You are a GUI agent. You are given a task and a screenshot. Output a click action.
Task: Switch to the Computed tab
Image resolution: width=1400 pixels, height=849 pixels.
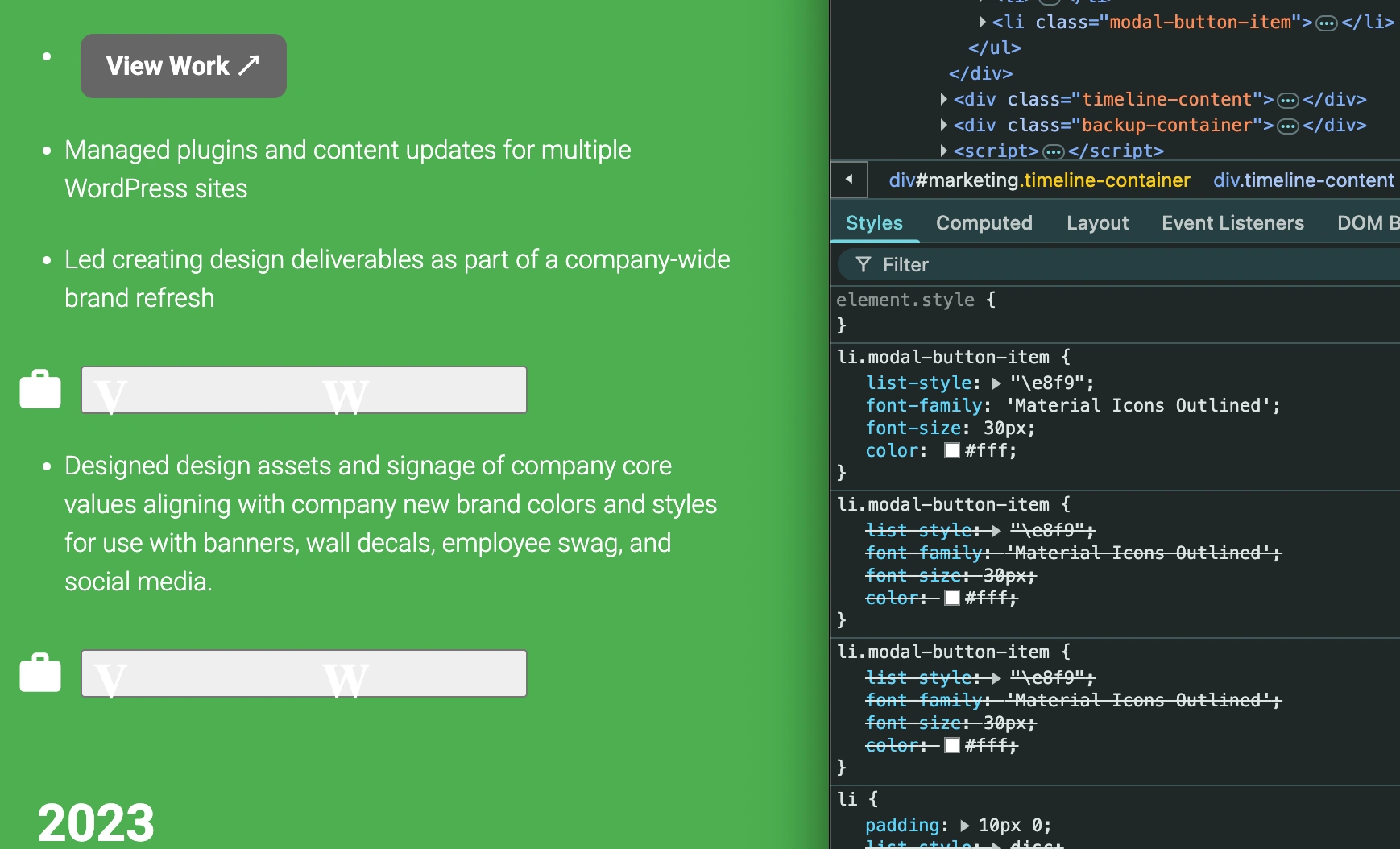[x=984, y=223]
